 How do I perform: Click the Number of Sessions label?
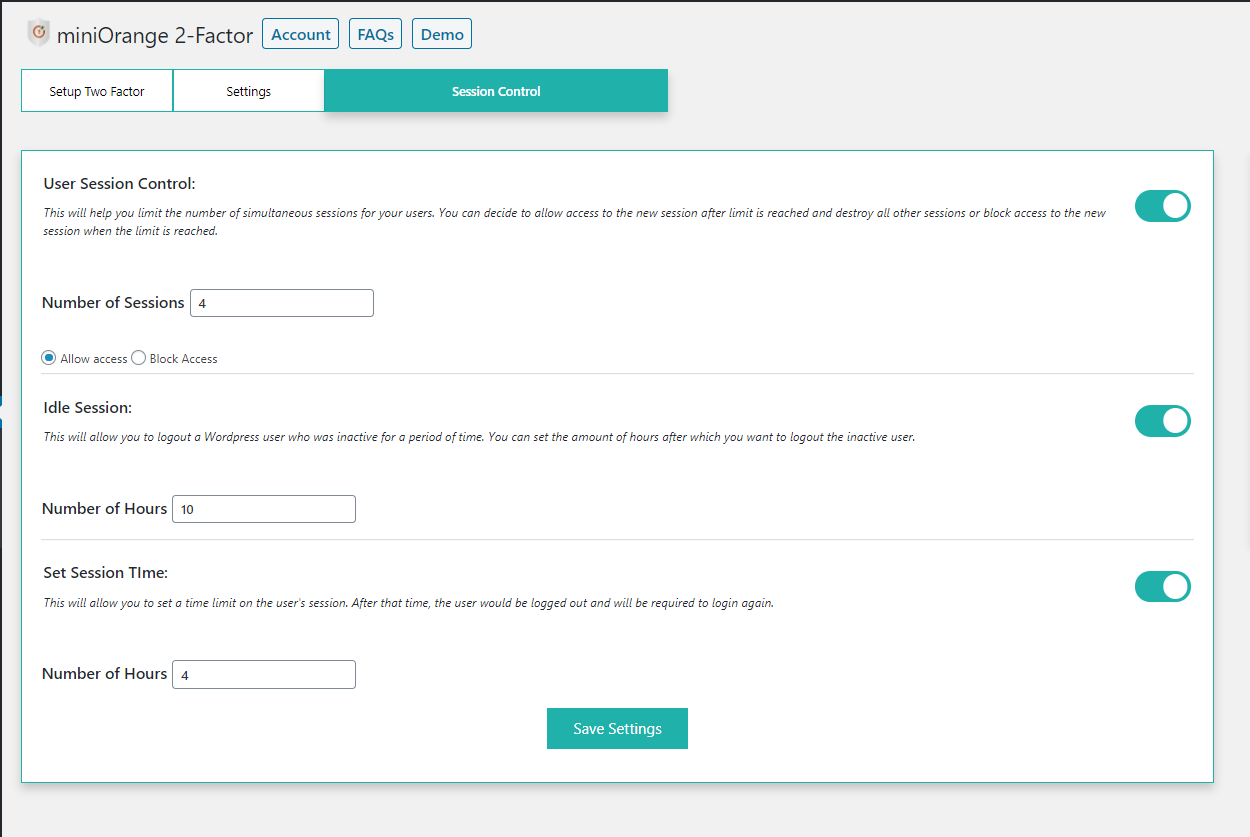coord(113,303)
